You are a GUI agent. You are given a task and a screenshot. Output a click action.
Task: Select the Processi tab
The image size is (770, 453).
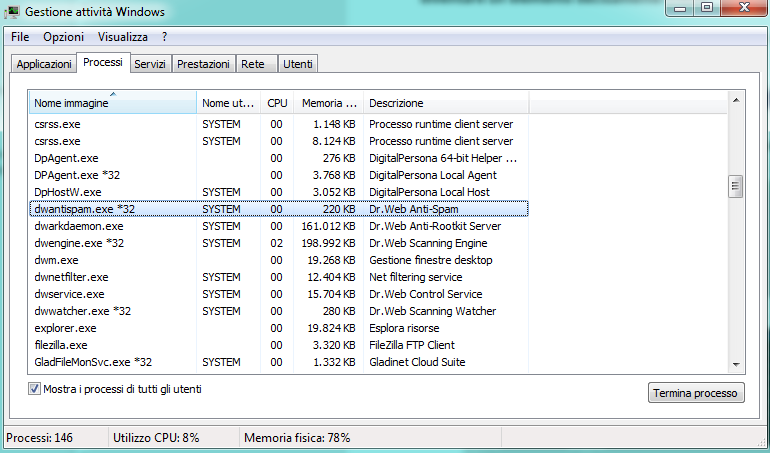(103, 62)
